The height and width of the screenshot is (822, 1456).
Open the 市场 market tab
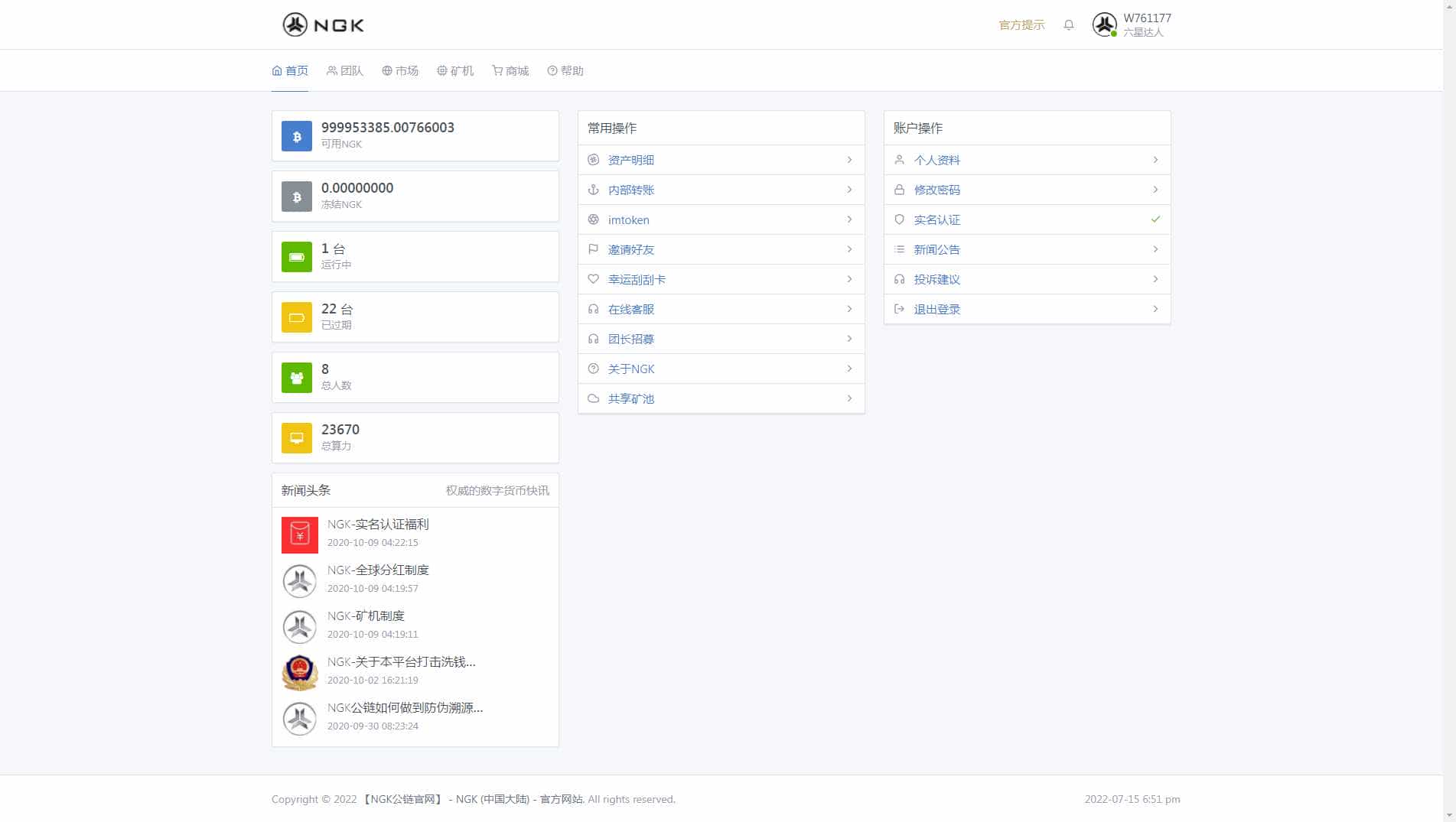point(400,70)
